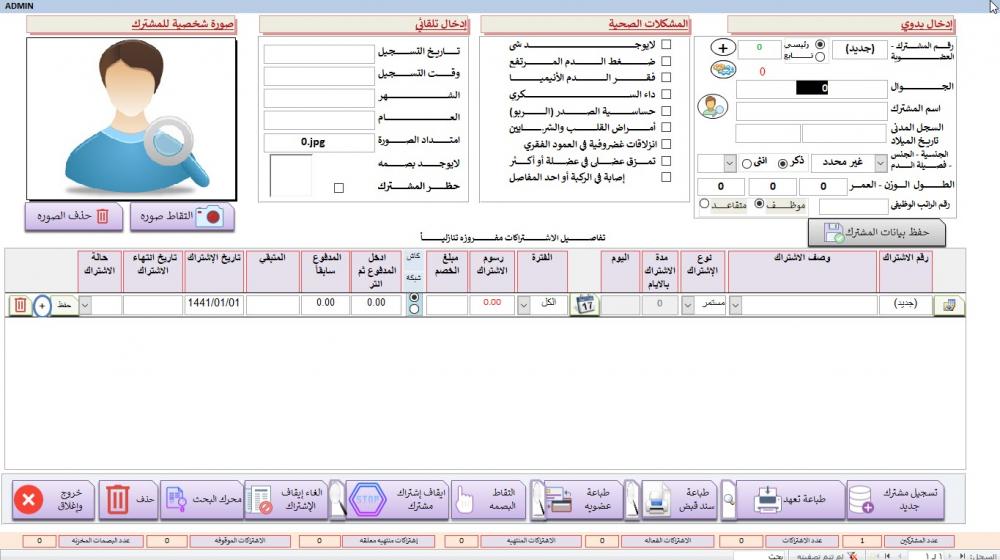Click خروج وإغلاق exit button
The image size is (1000, 560).
click(x=54, y=500)
